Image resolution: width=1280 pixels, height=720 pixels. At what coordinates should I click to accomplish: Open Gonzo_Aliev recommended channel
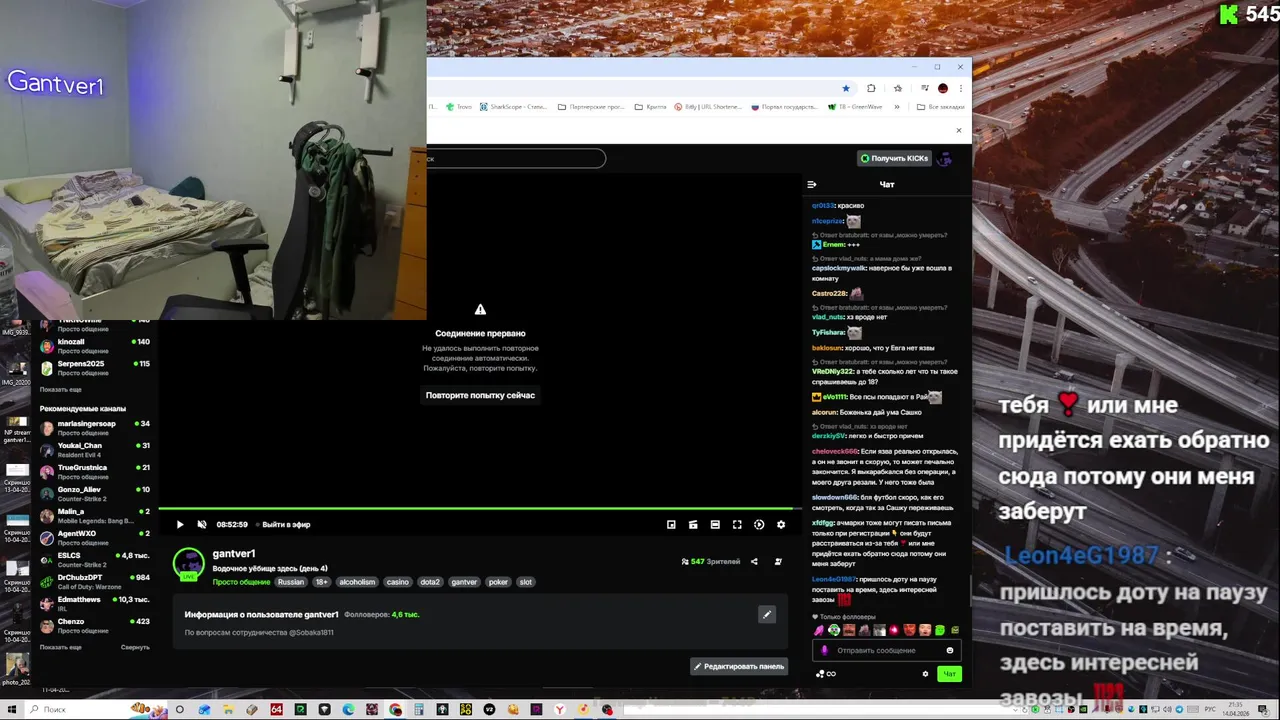(x=95, y=494)
